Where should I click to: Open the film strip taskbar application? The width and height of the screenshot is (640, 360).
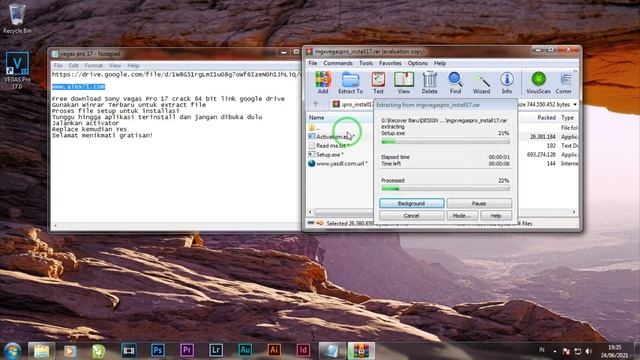[x=128, y=350]
